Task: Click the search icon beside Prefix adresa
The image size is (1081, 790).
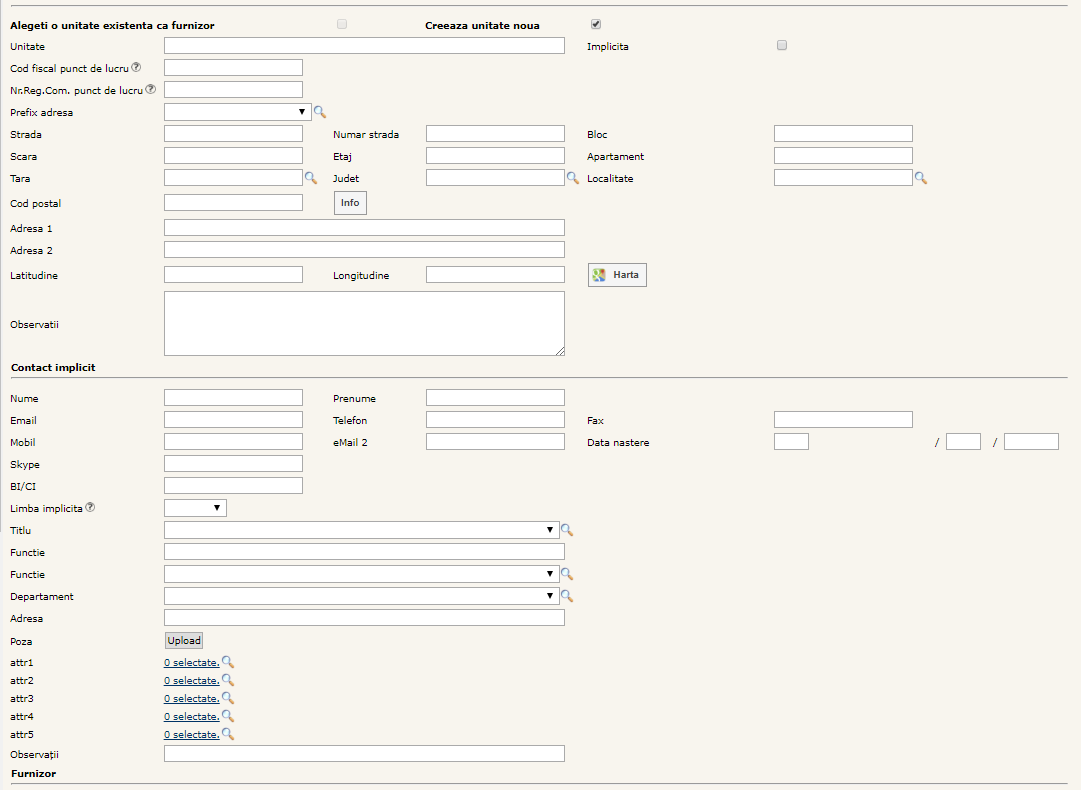Action: (320, 113)
